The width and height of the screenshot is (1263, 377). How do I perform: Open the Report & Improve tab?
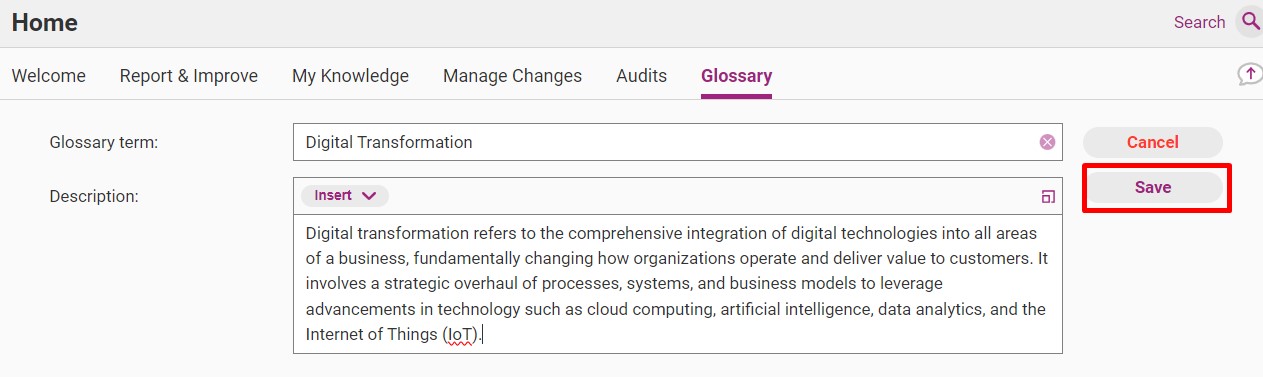click(x=189, y=76)
